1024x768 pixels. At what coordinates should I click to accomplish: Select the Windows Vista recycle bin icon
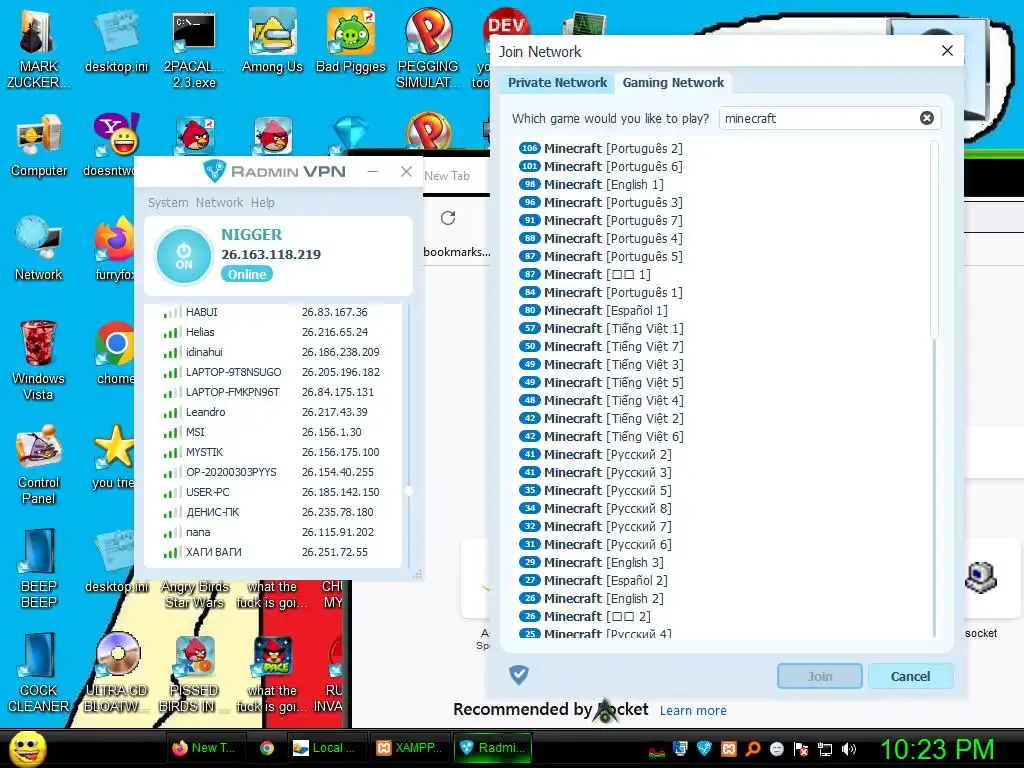(x=38, y=360)
